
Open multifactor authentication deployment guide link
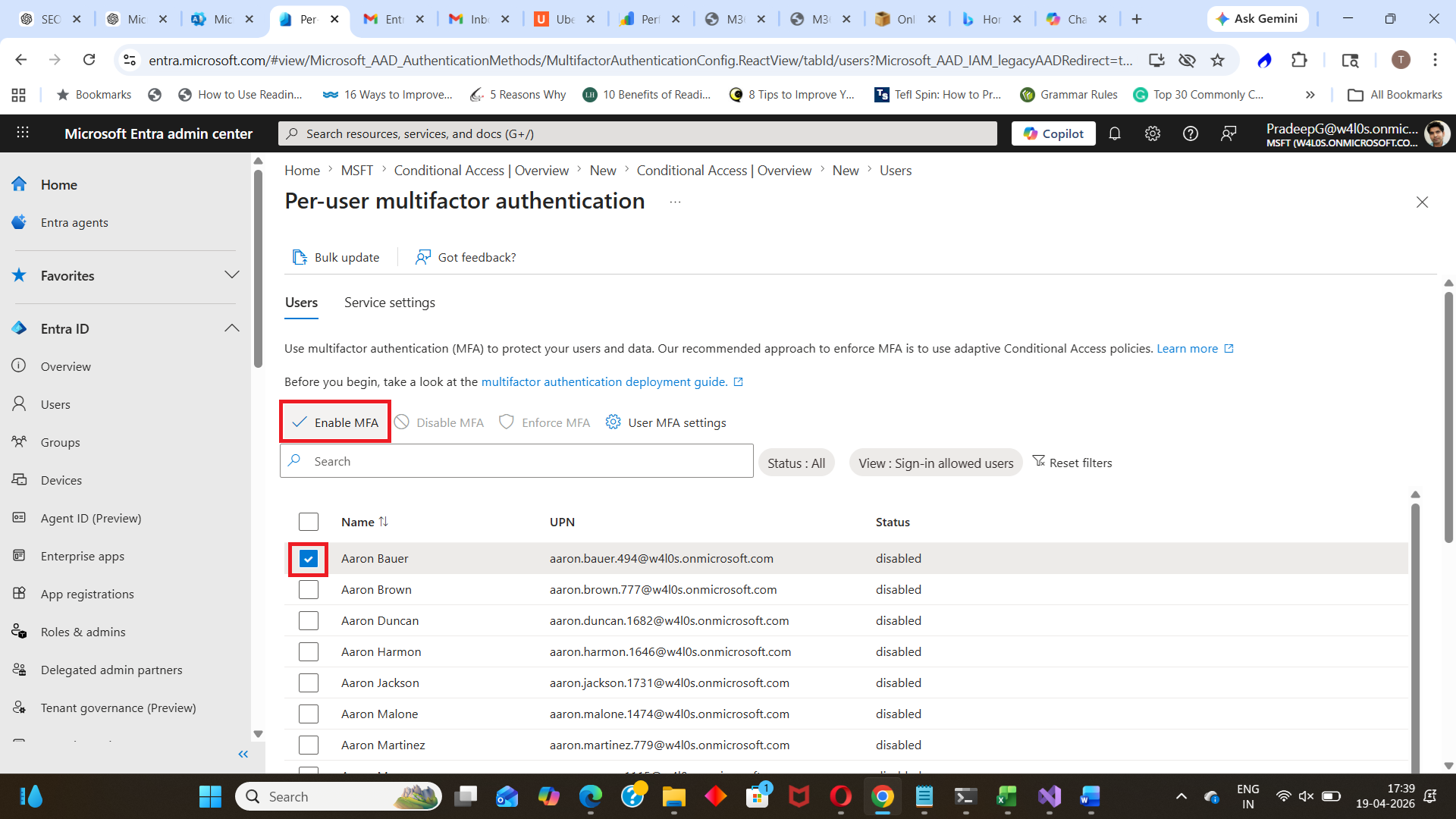(x=604, y=381)
